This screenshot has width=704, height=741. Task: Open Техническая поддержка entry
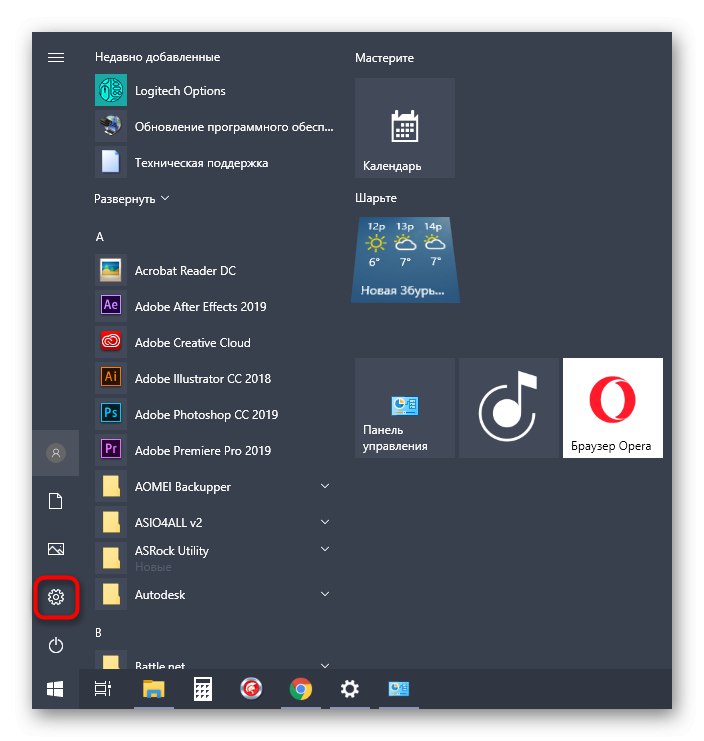pos(201,163)
